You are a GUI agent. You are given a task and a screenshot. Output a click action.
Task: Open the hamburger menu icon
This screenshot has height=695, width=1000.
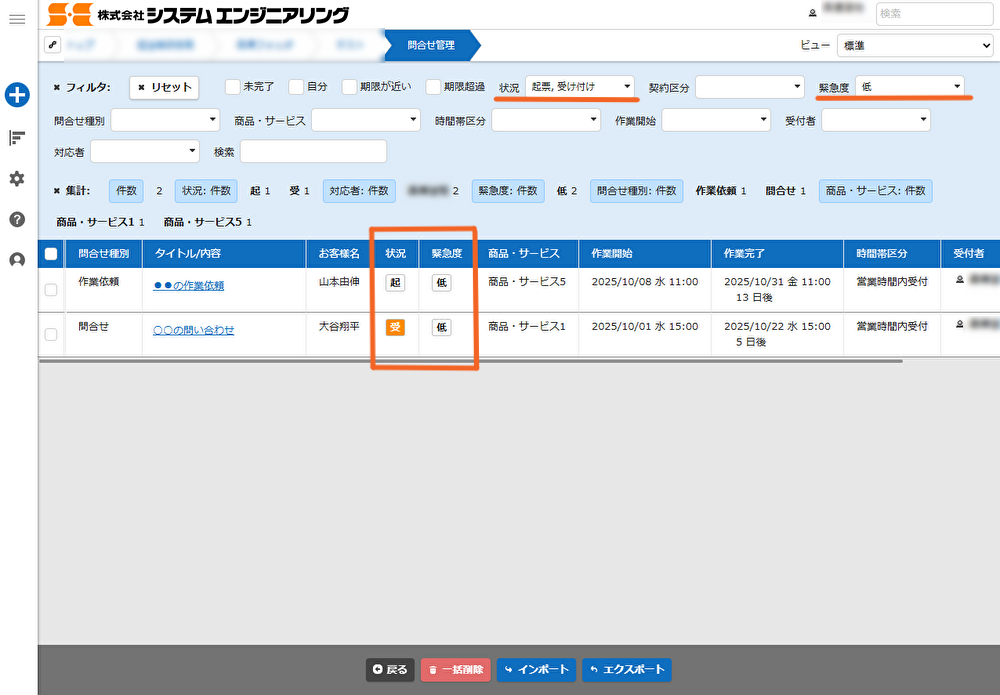pyautogui.click(x=17, y=19)
